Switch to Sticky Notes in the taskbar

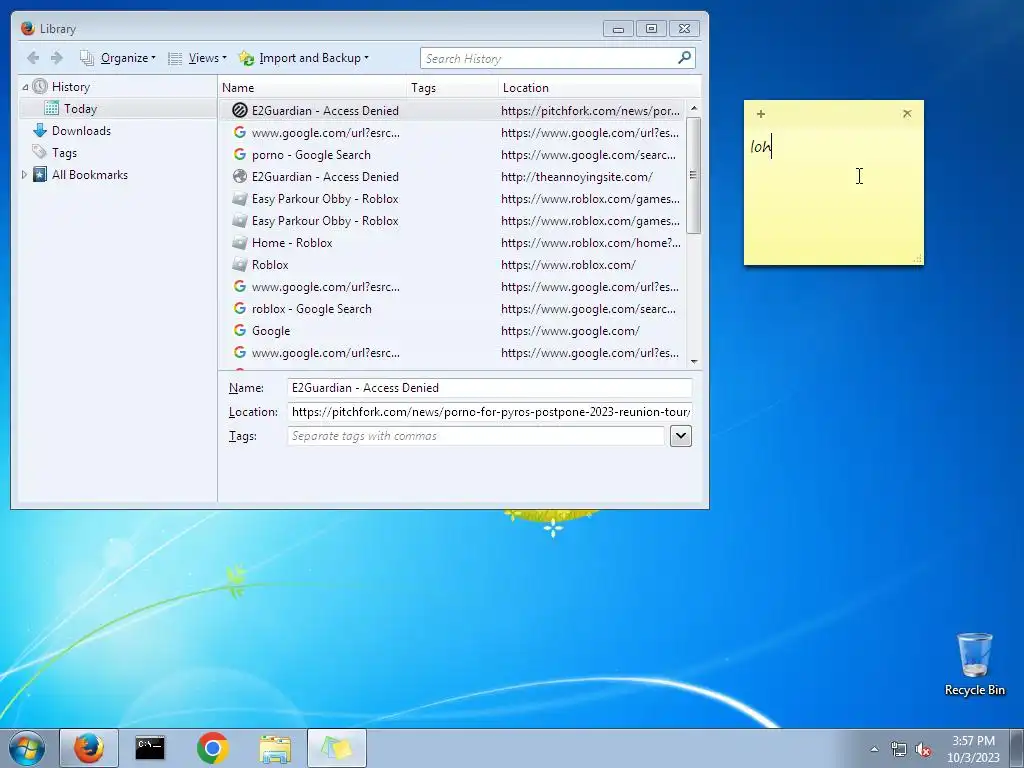(x=337, y=748)
